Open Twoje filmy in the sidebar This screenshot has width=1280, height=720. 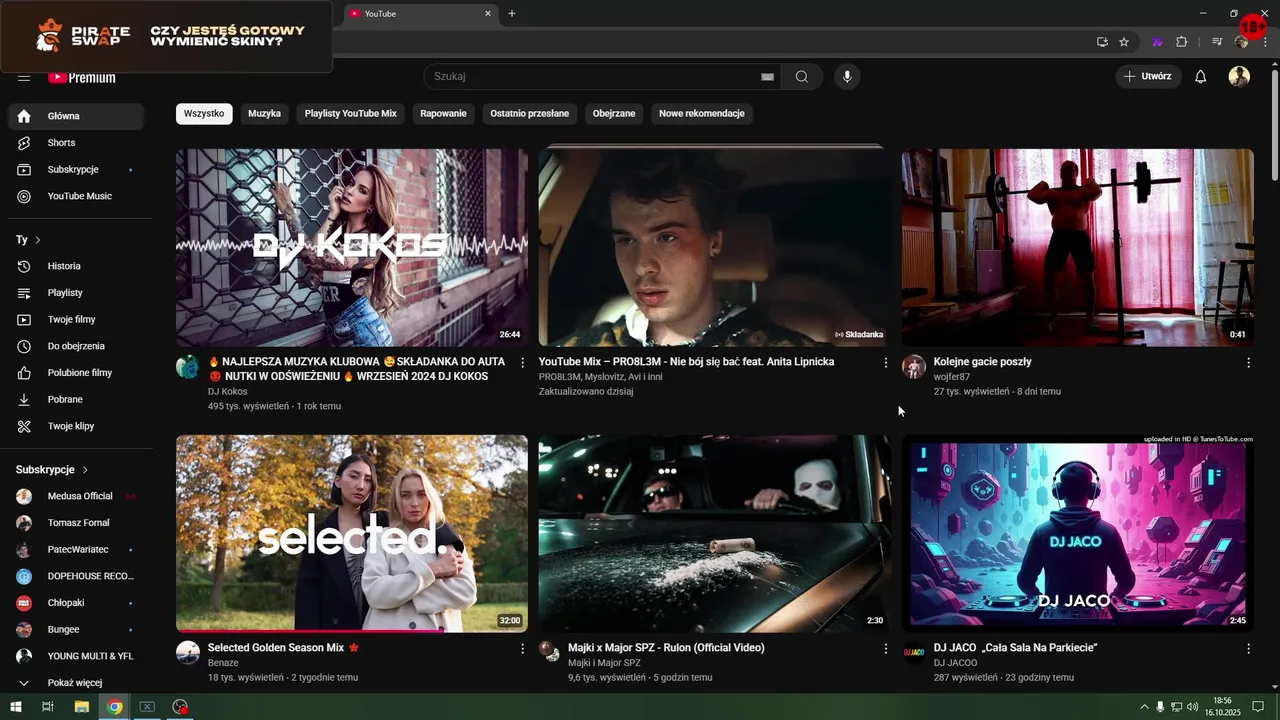tap(76, 319)
